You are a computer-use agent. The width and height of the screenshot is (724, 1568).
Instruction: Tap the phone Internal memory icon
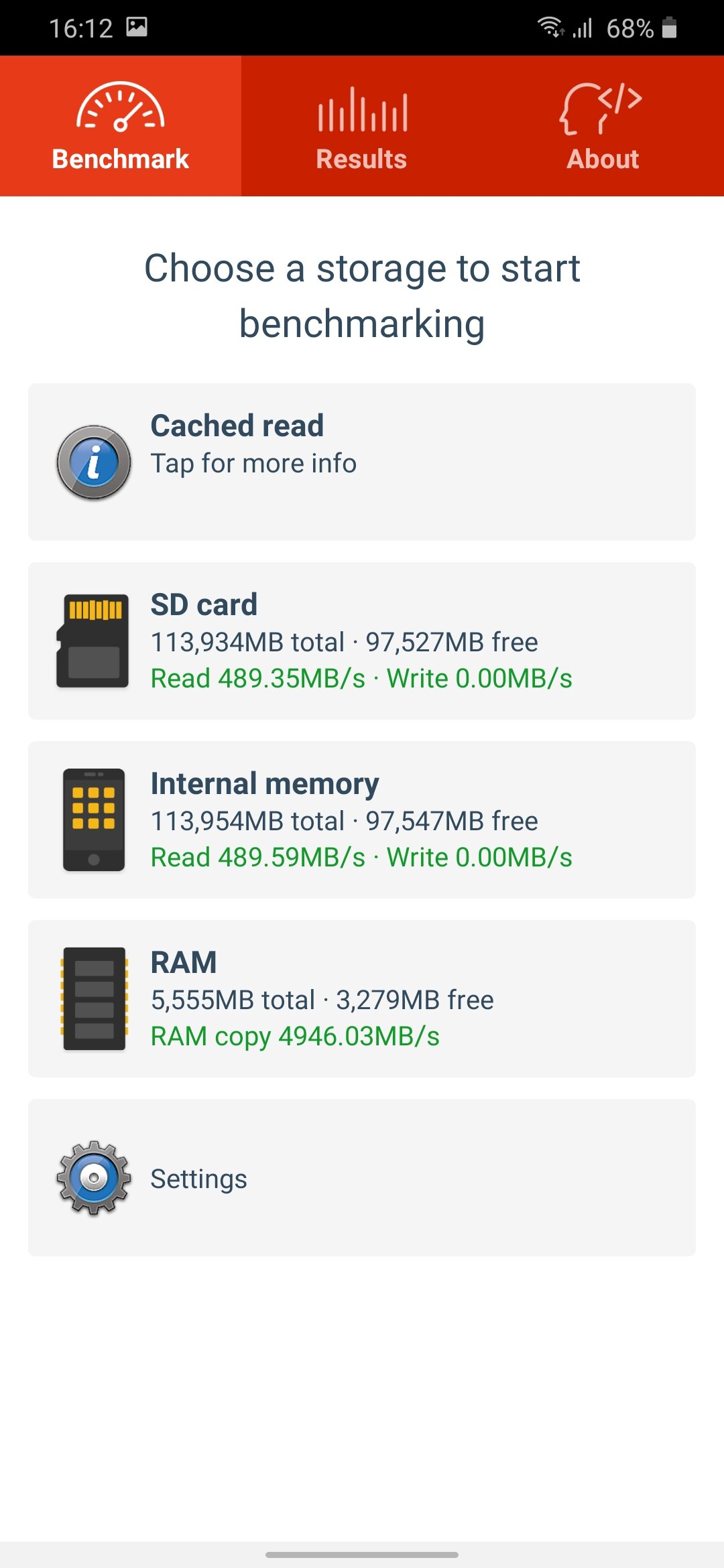pos(94,820)
